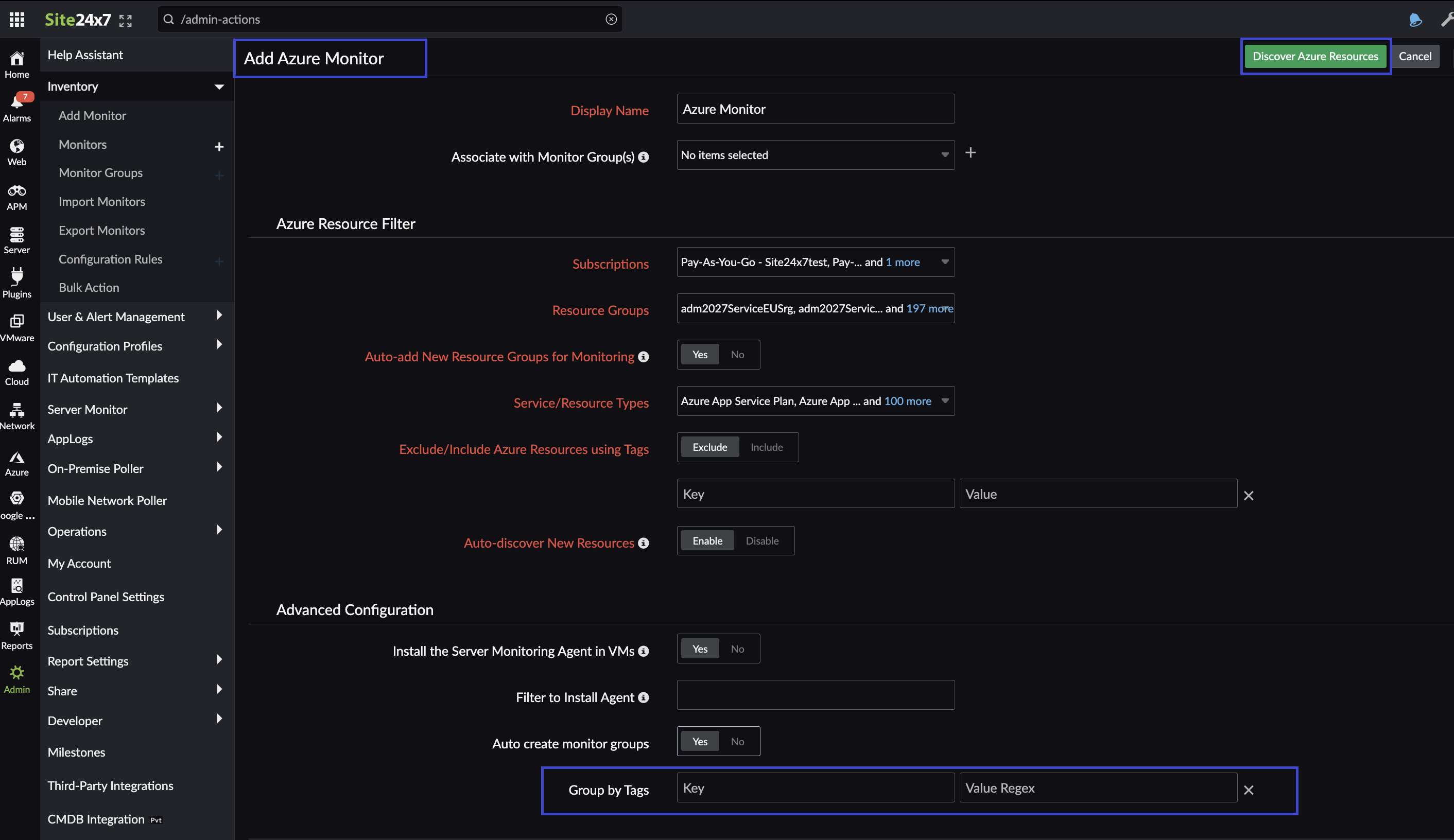
Task: Show info for Auto-discover New Resources
Action: click(644, 544)
